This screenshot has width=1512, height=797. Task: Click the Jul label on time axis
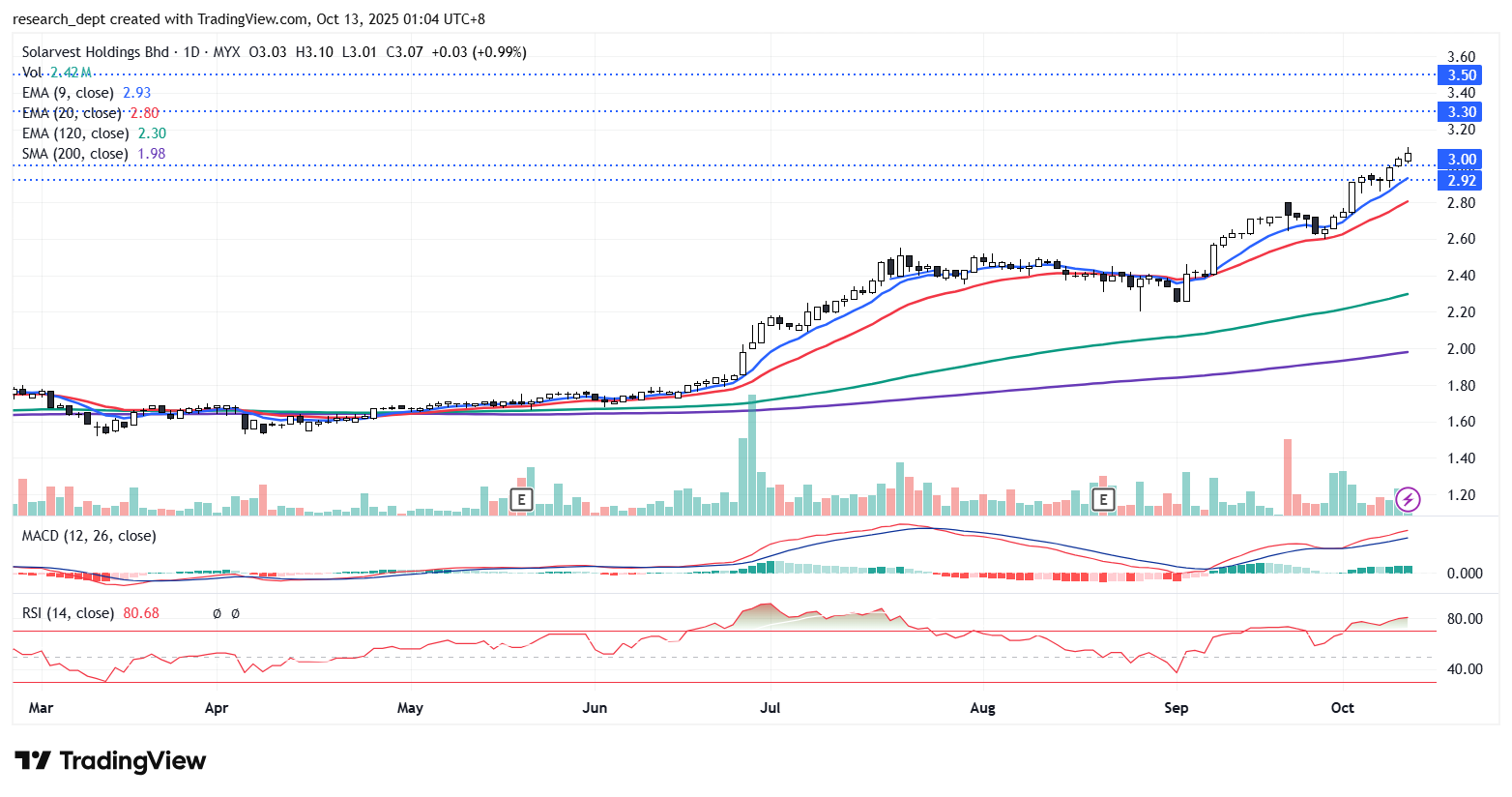click(x=770, y=708)
